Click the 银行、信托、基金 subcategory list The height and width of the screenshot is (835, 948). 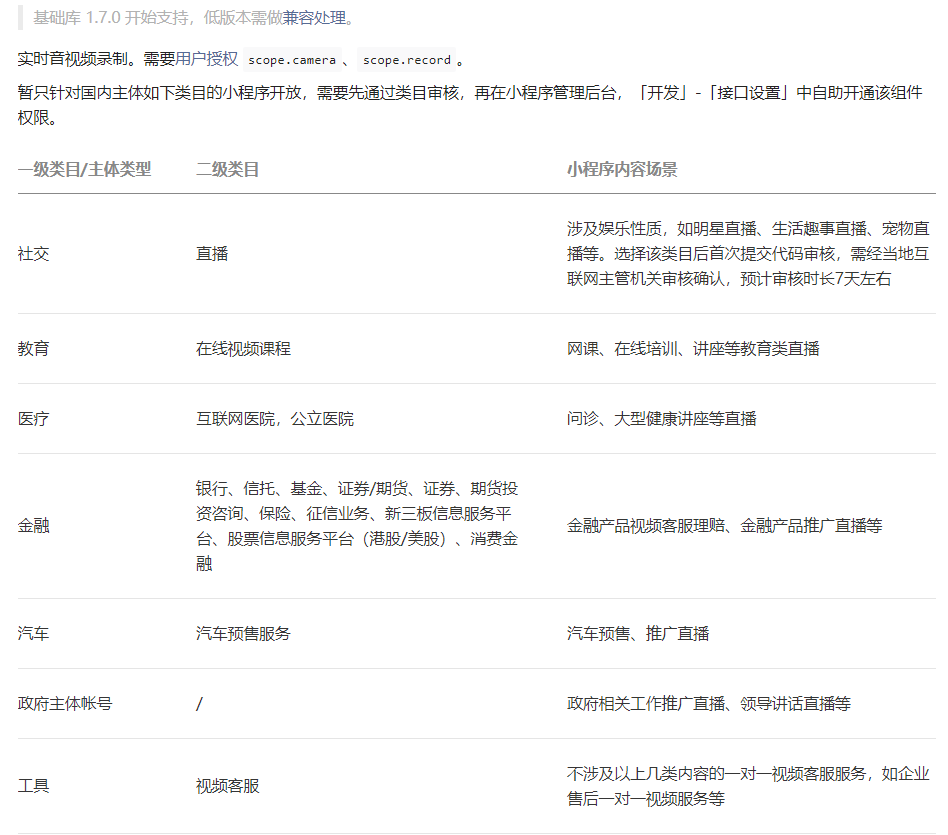[357, 526]
